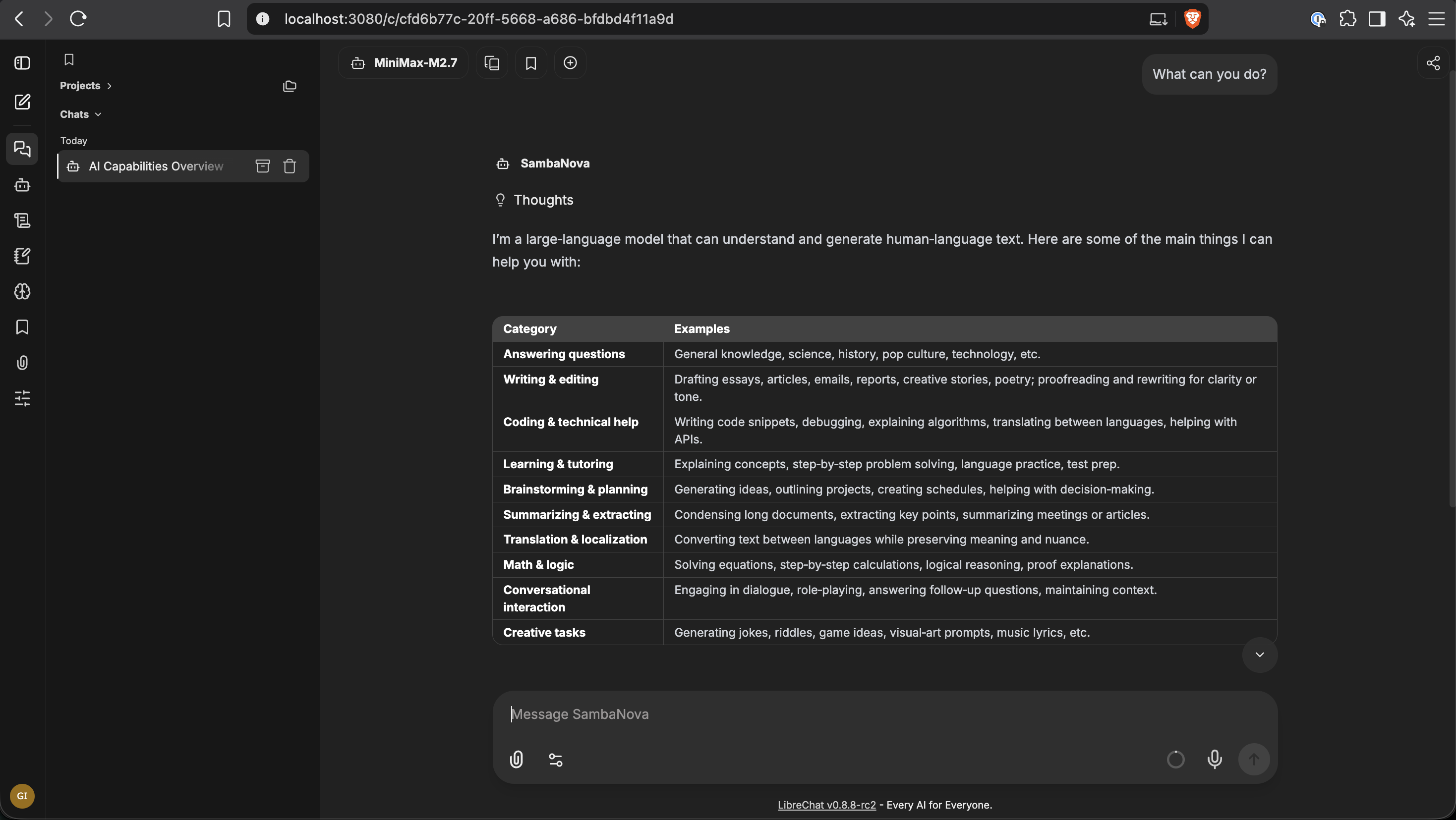The height and width of the screenshot is (820, 1456).
Task: Click the folders icon next to Projects
Action: [290, 86]
